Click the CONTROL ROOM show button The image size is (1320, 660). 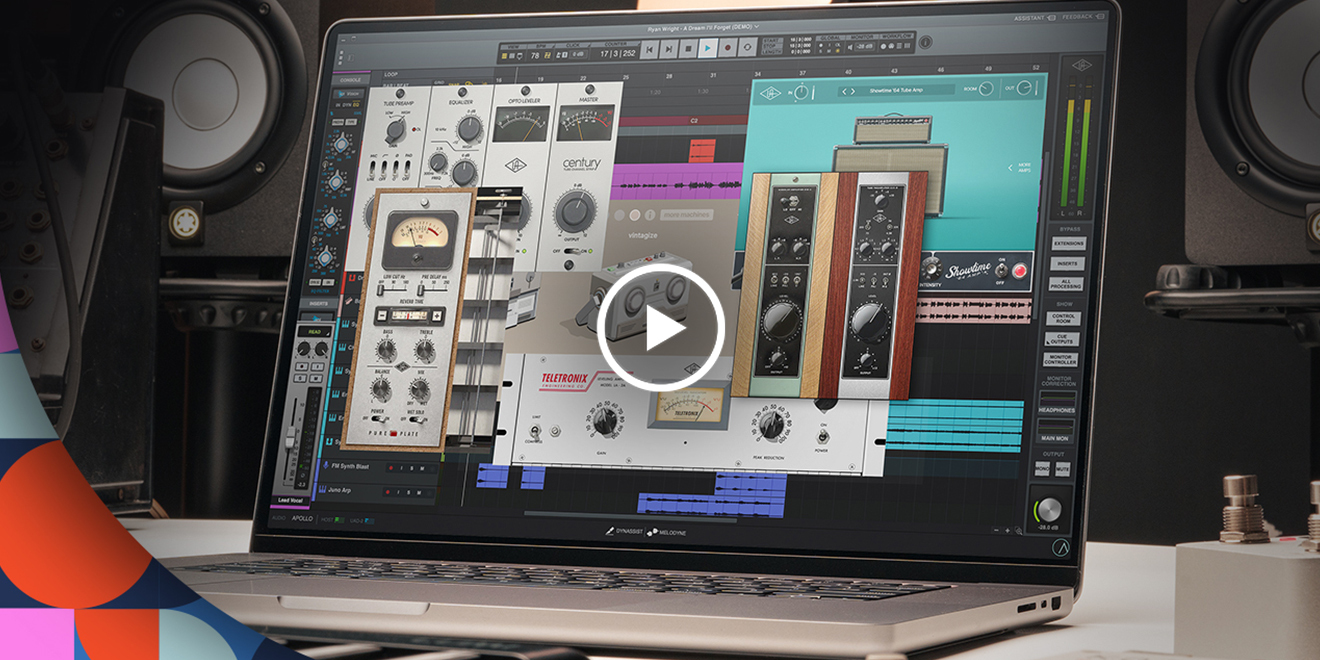tap(1064, 318)
